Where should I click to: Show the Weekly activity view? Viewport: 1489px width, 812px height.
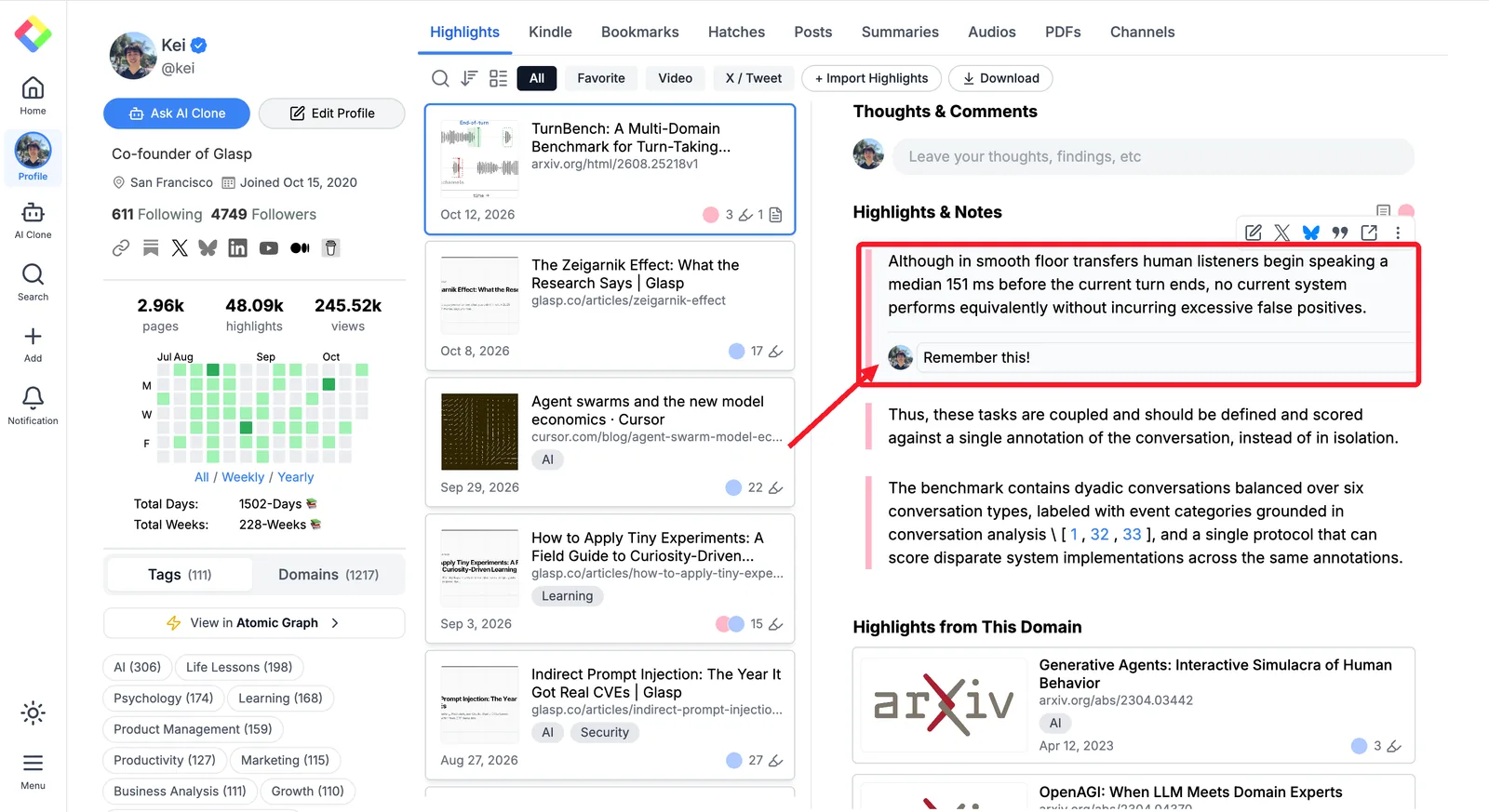(243, 477)
